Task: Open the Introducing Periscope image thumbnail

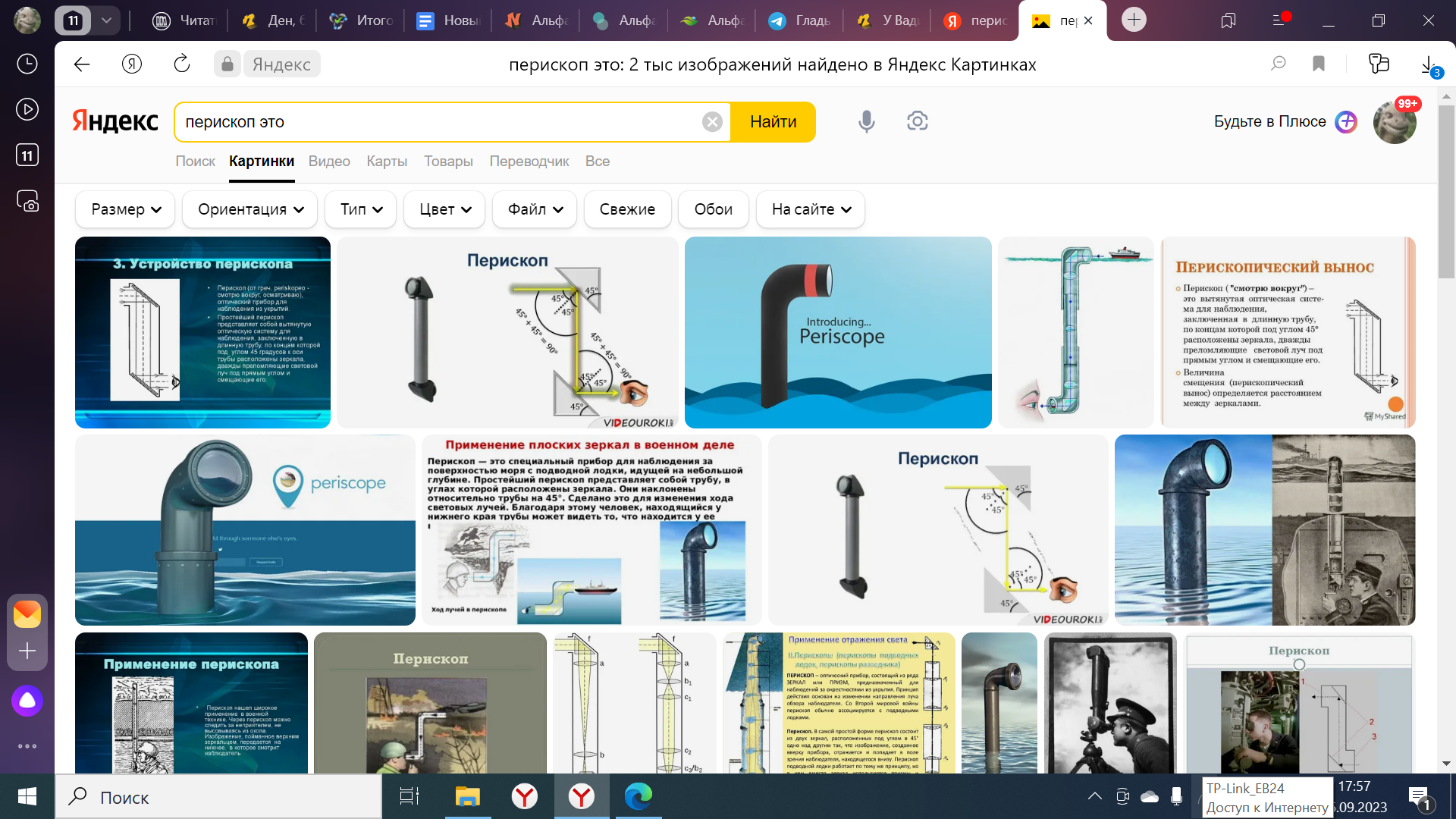Action: coord(838,333)
